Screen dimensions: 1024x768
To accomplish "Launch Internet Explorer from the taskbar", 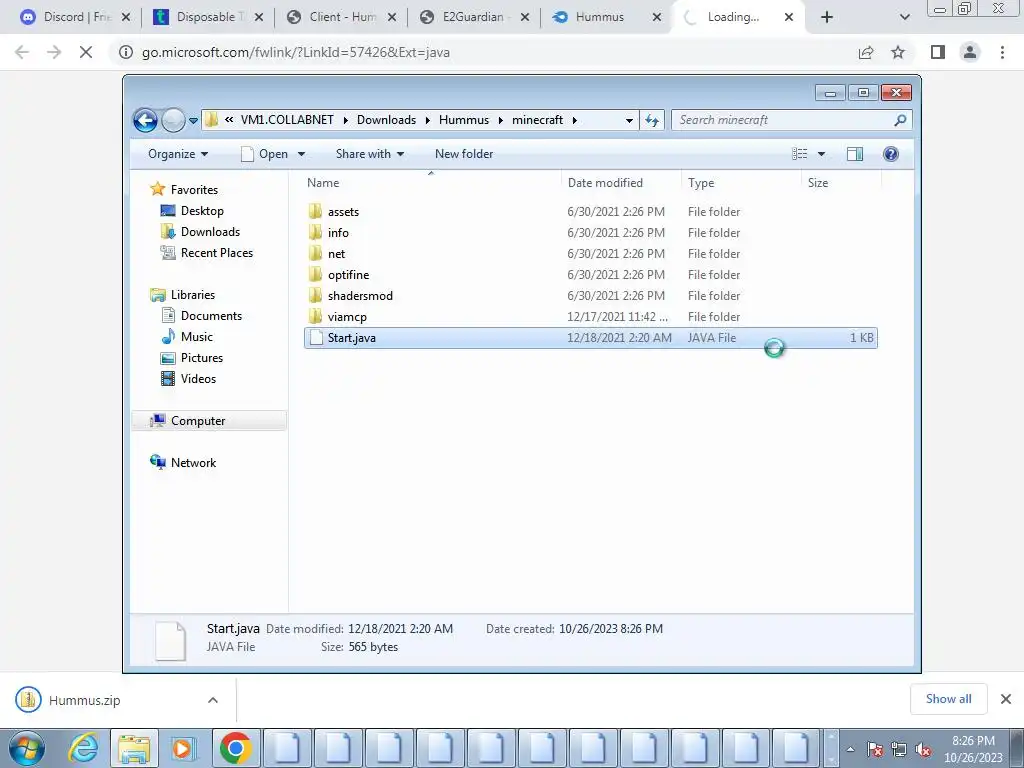I will [x=83, y=748].
